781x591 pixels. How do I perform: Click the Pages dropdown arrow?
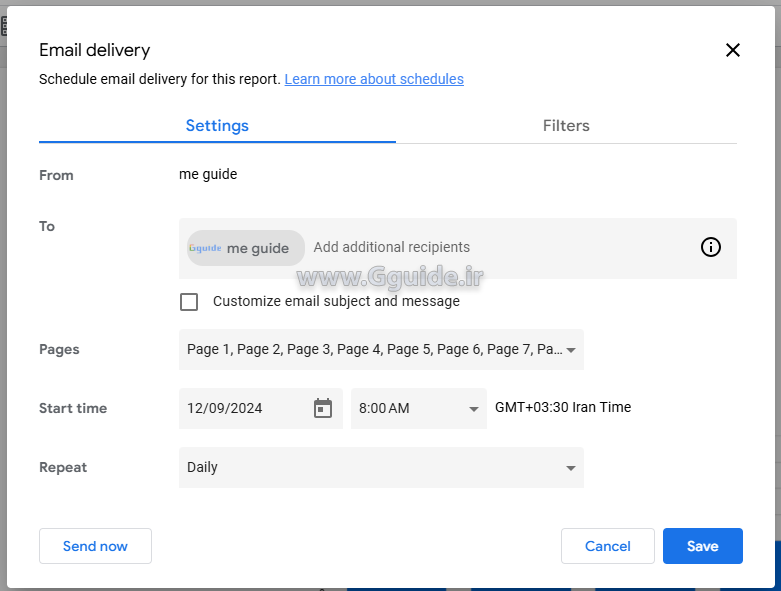pos(571,350)
